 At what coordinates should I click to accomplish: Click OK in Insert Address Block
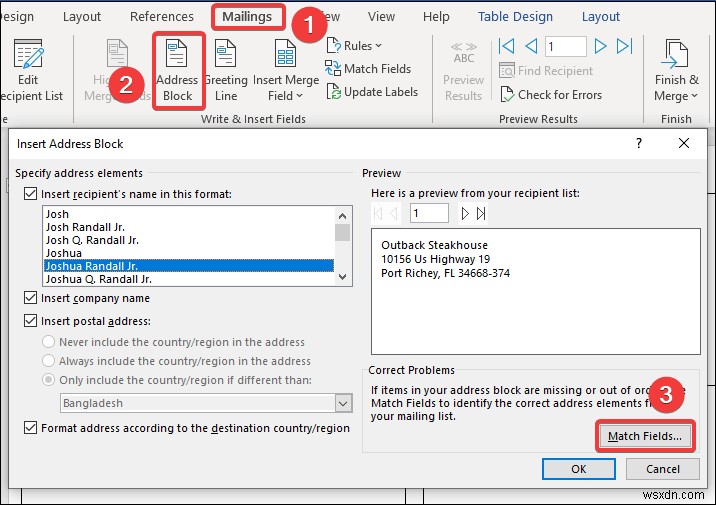tap(579, 469)
